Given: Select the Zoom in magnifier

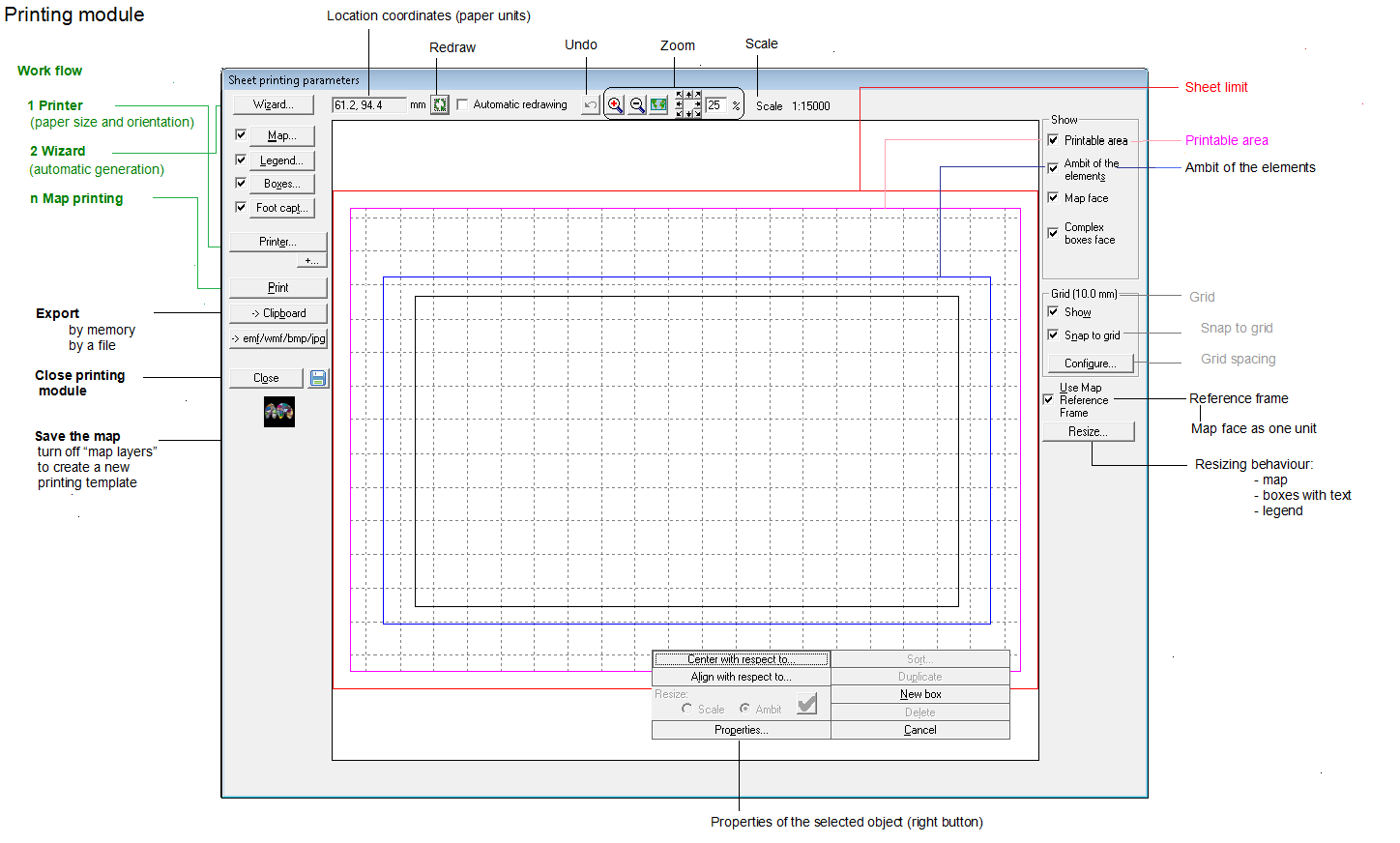Looking at the screenshot, I should pos(615,105).
